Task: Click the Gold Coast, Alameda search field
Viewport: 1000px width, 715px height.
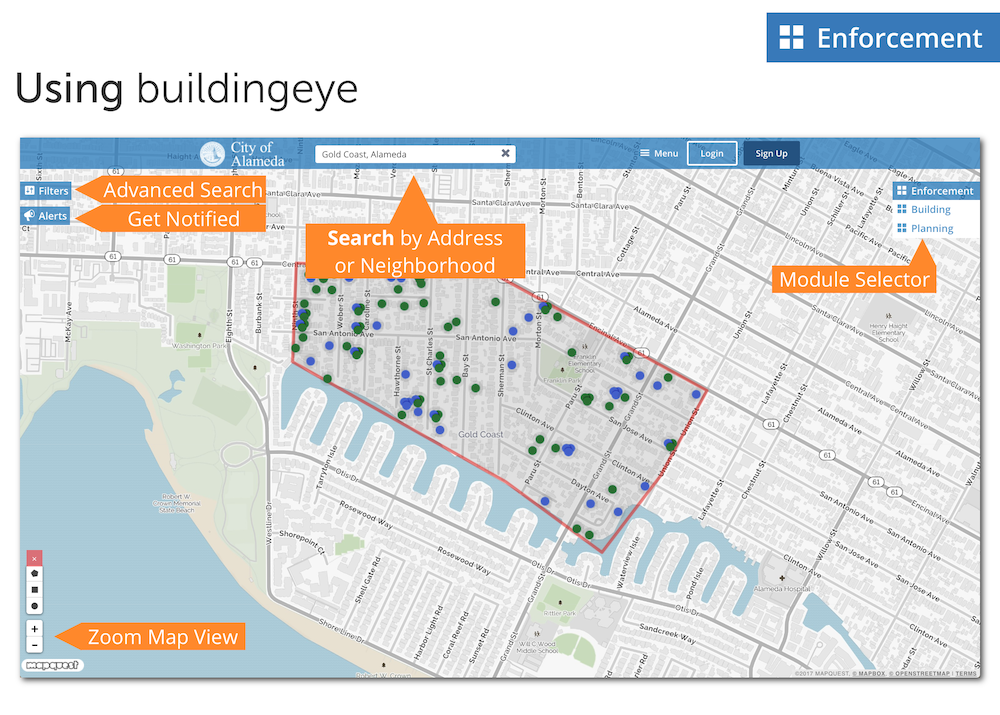Action: tap(415, 154)
